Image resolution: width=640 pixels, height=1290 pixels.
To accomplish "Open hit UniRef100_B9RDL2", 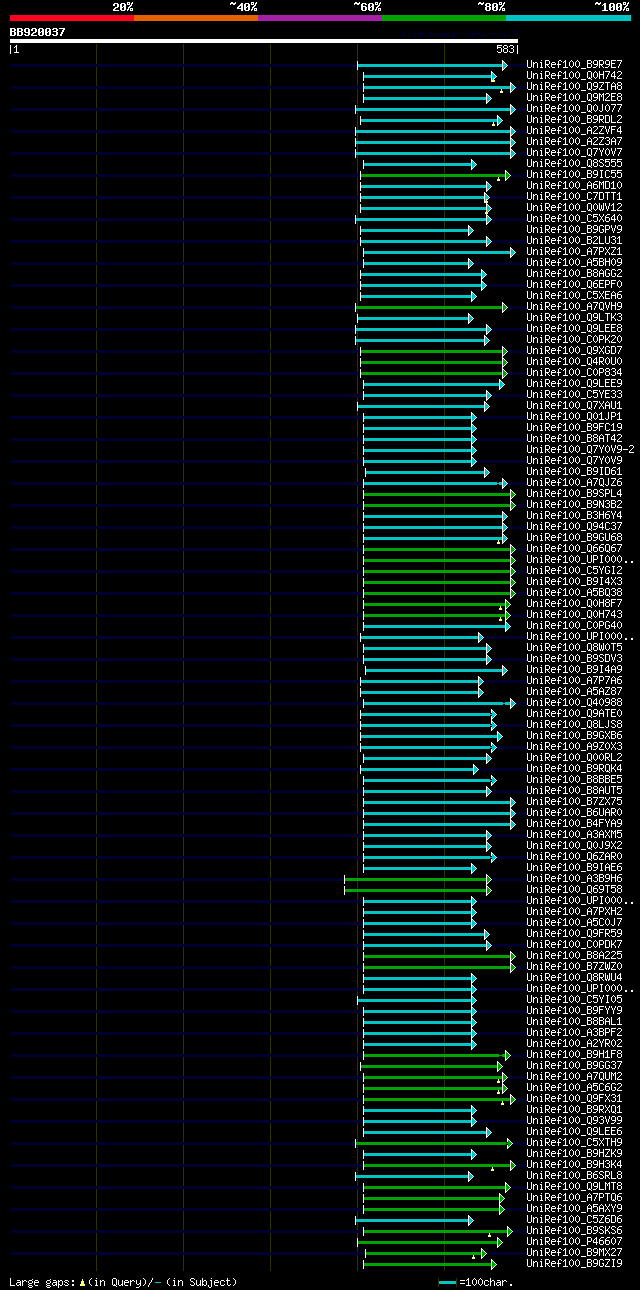I will [574, 119].
